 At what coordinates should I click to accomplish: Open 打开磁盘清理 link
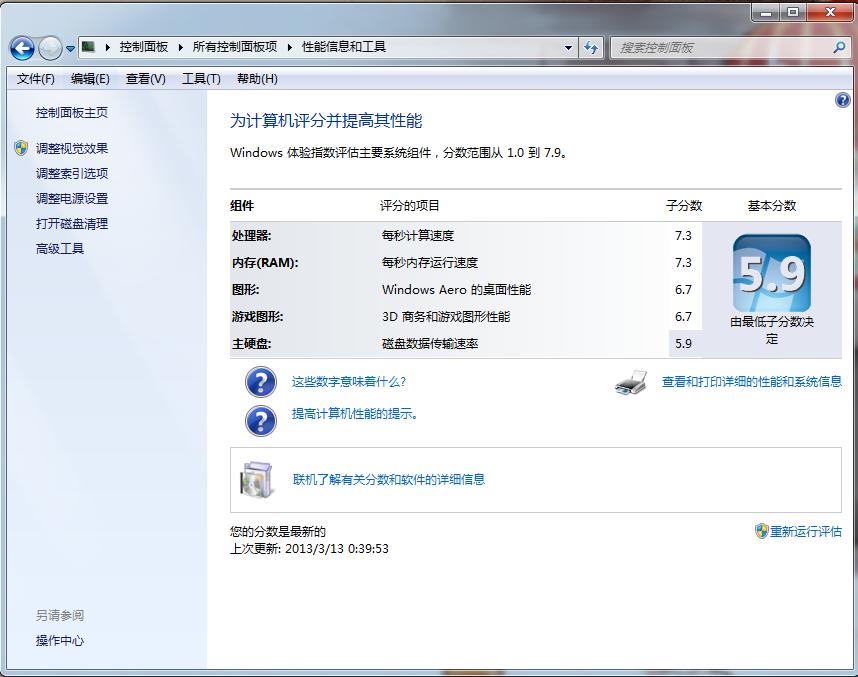(72, 224)
